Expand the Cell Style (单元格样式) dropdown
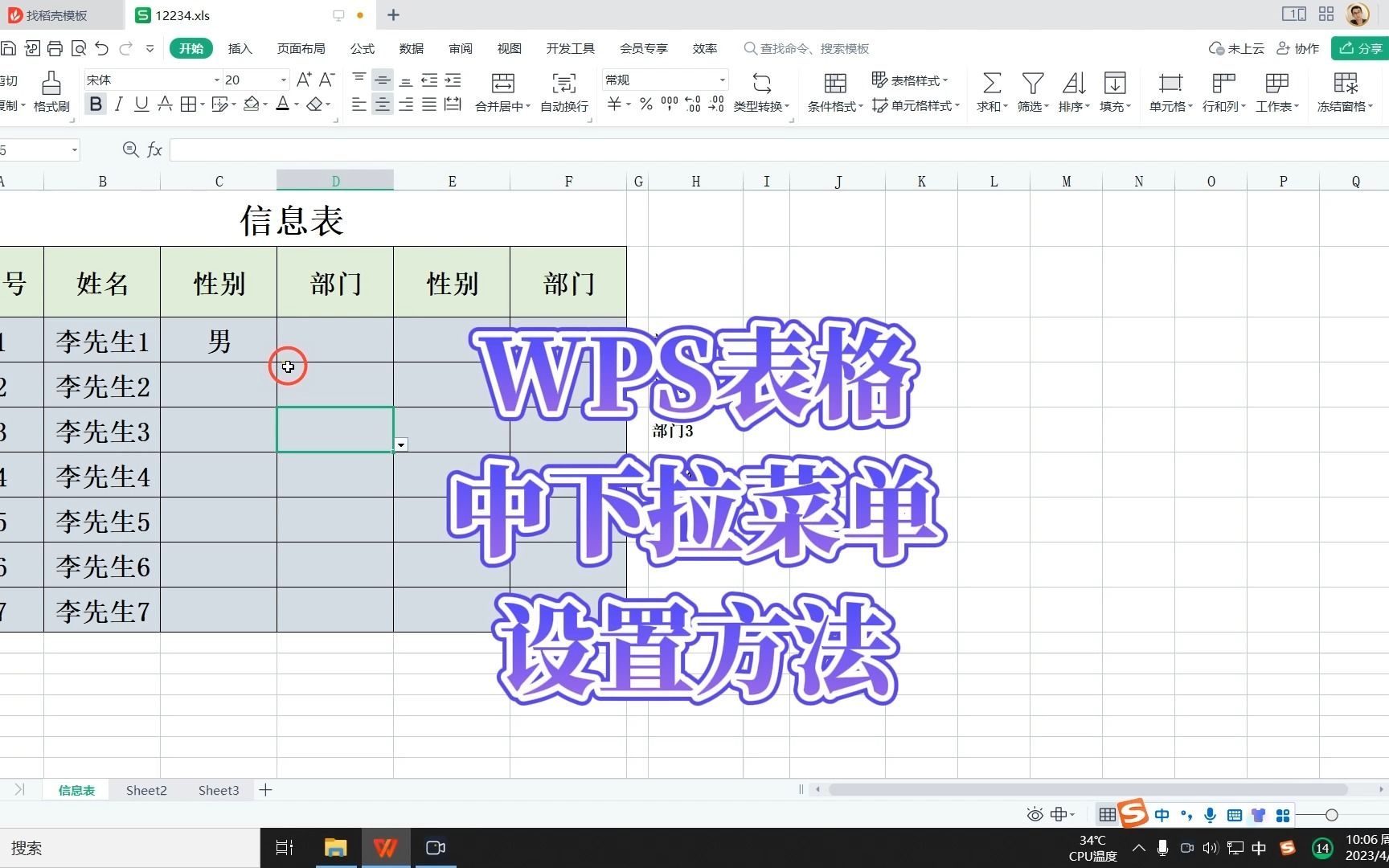Image resolution: width=1389 pixels, height=868 pixels. [x=957, y=105]
